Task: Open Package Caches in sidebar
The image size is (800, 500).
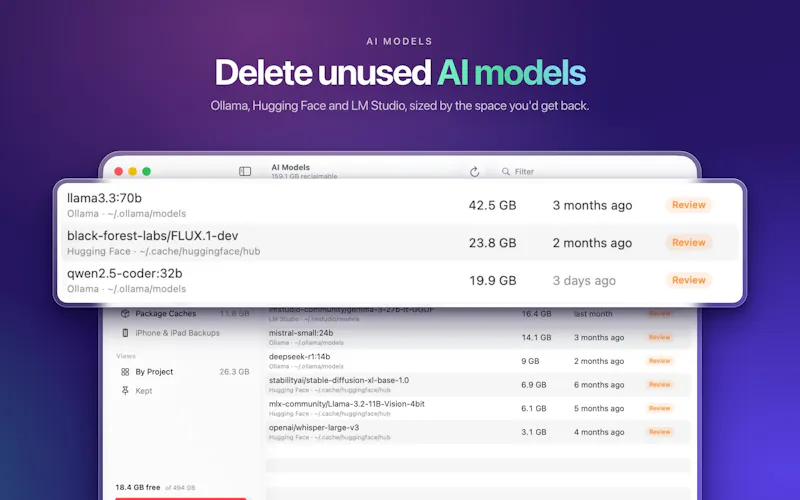Action: [184, 313]
